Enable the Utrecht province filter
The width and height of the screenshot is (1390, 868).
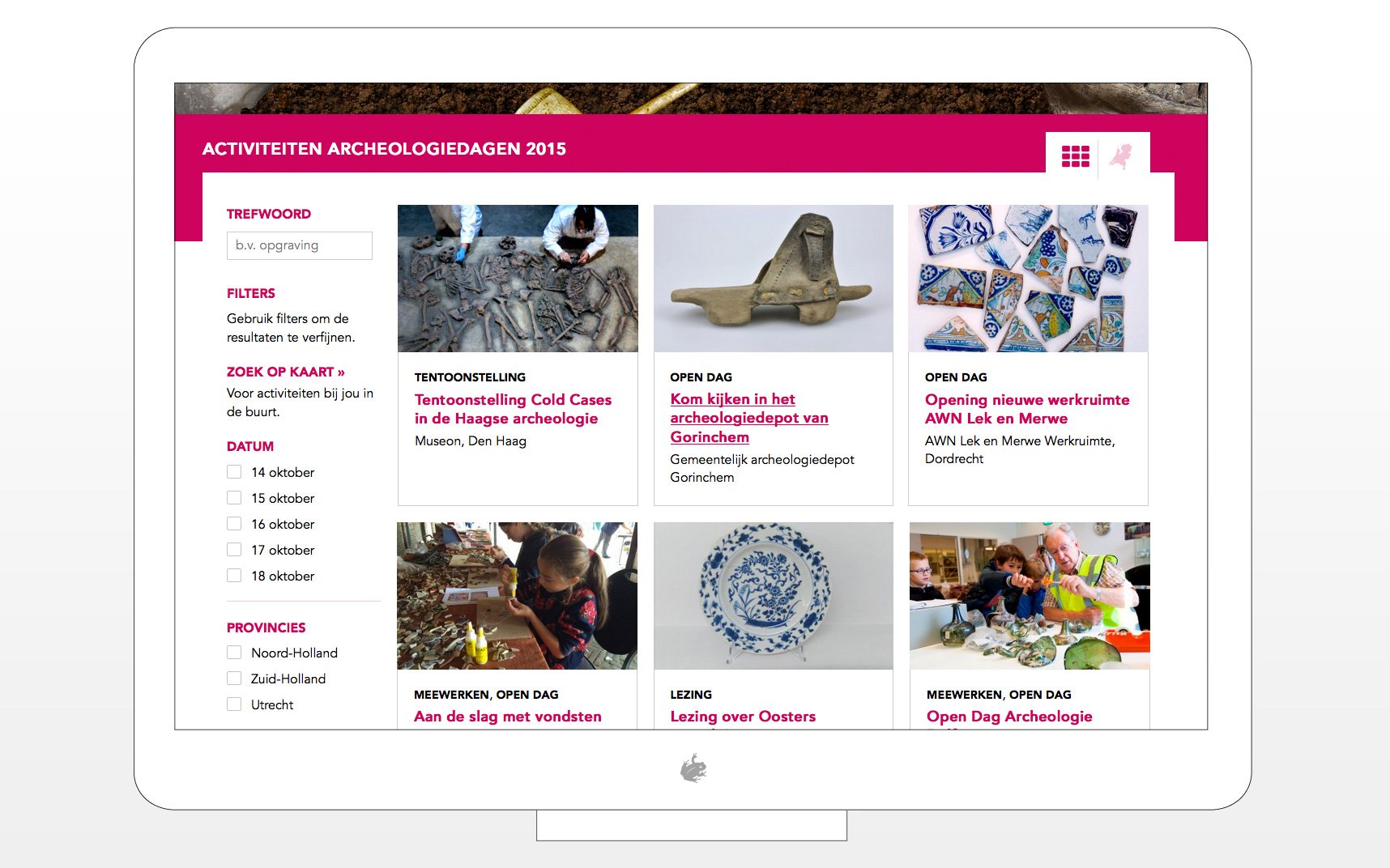point(234,704)
